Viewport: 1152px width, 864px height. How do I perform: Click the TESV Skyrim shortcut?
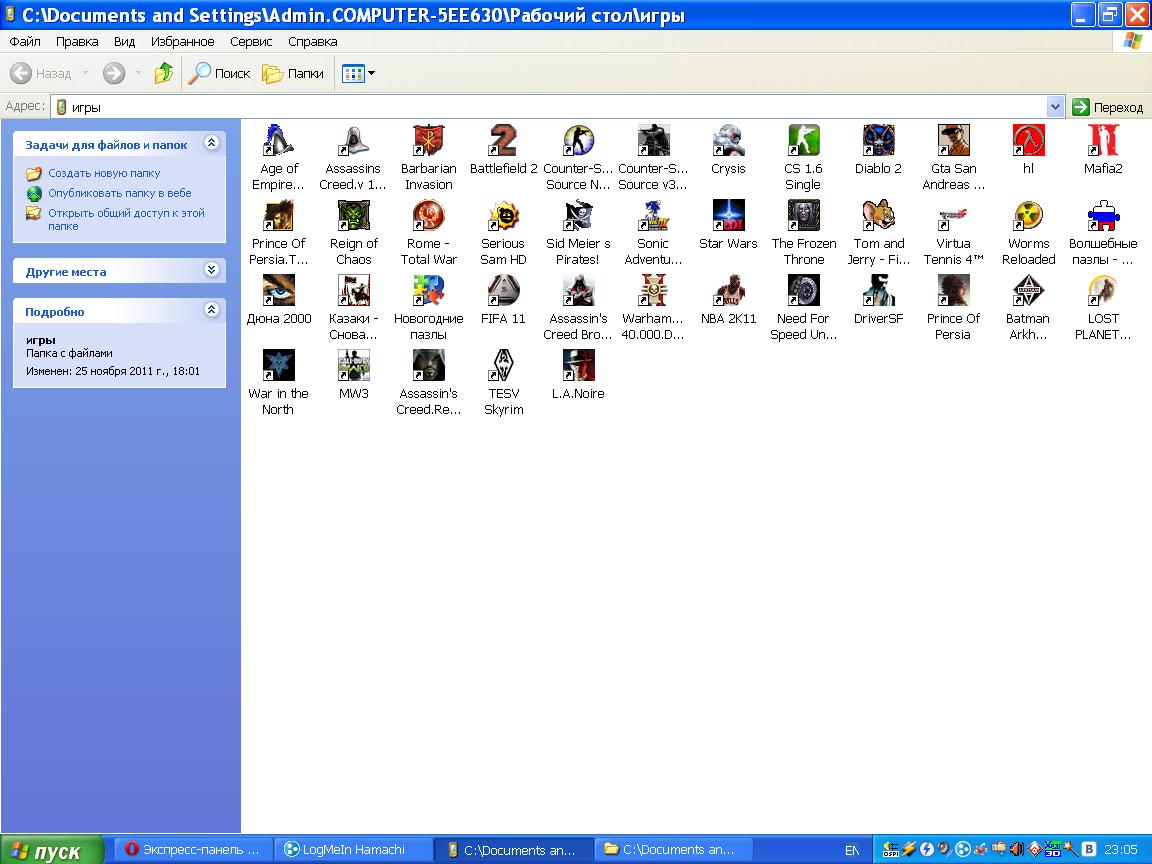pyautogui.click(x=503, y=365)
